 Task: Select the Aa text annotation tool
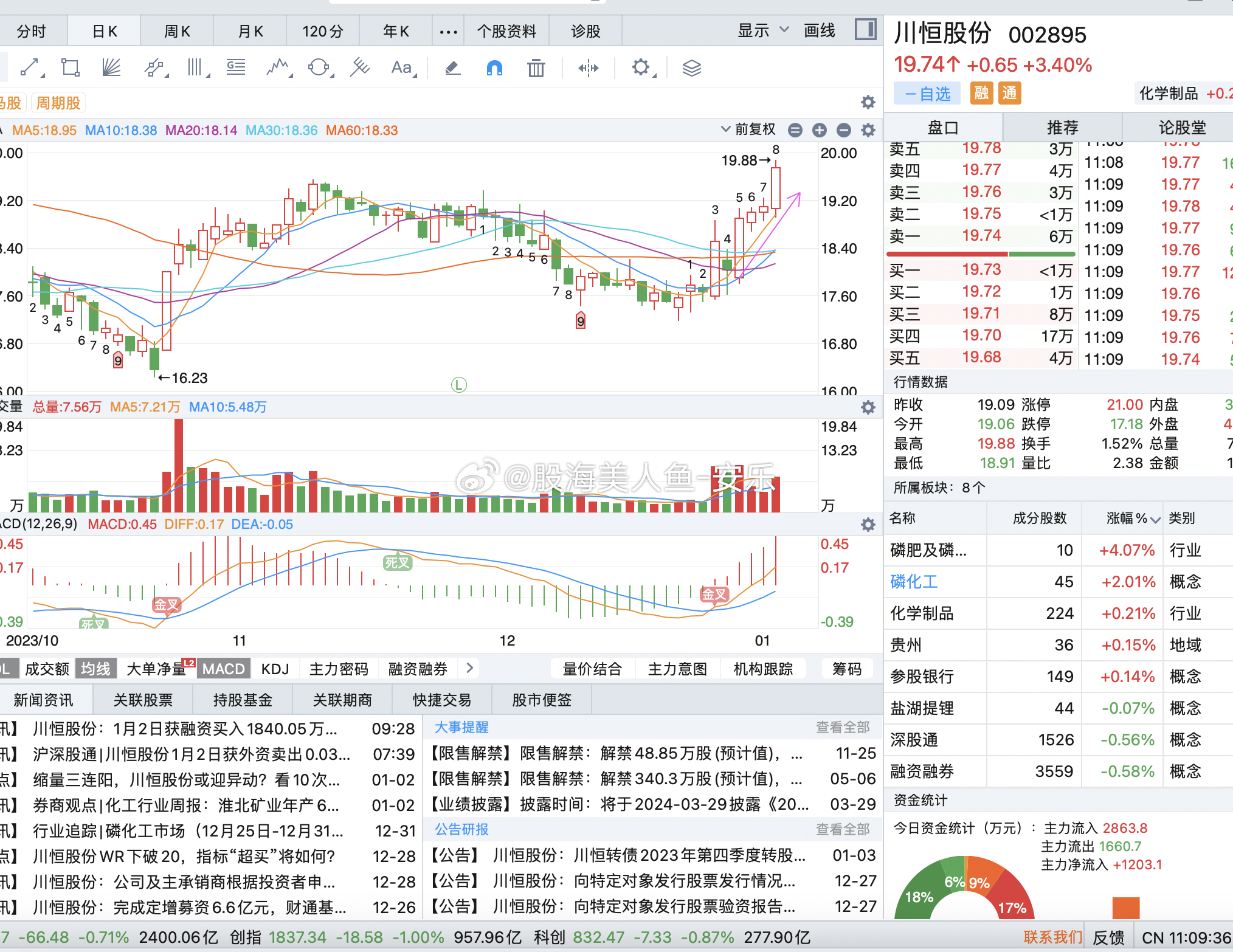point(402,67)
